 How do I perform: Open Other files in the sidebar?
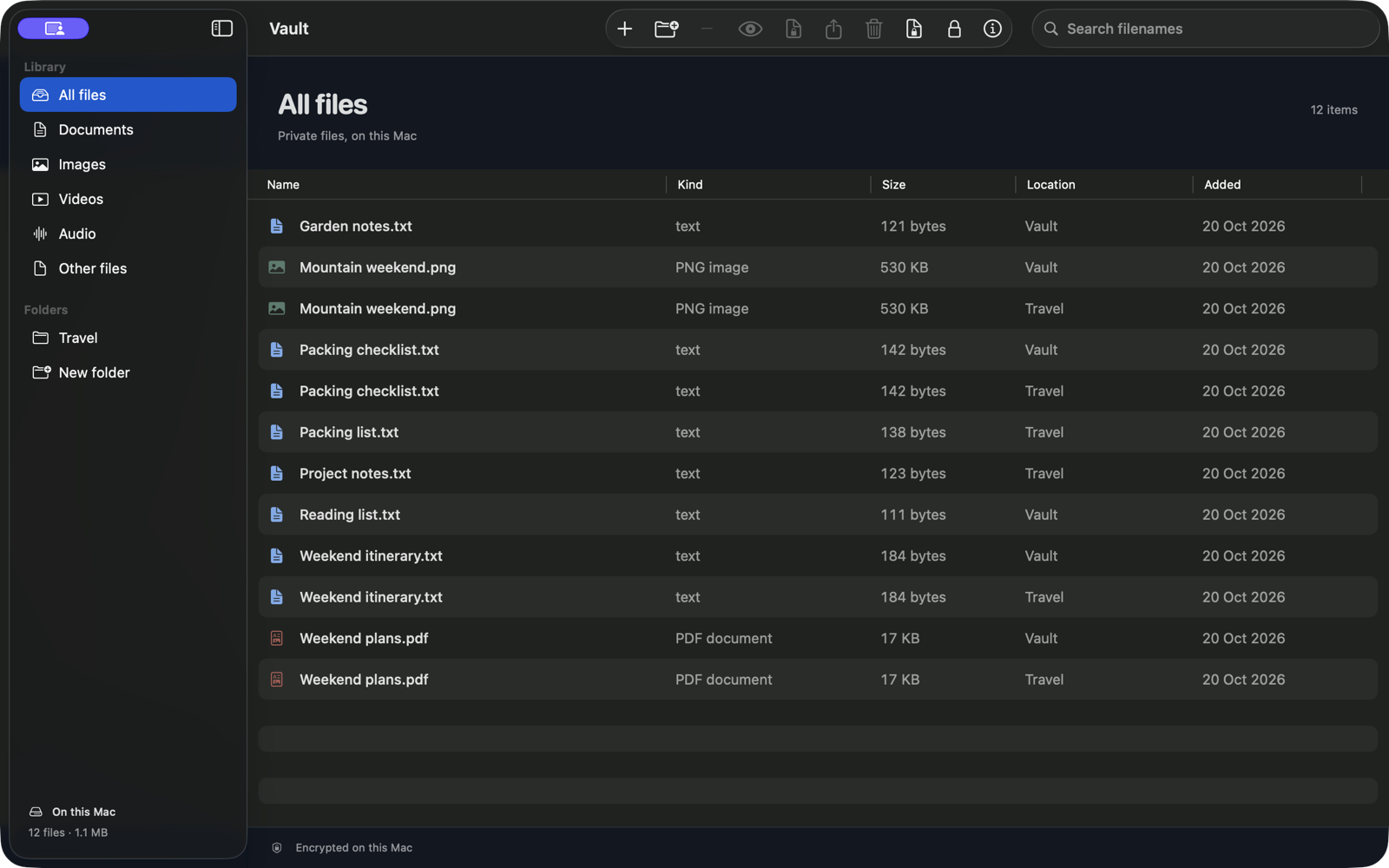[128, 268]
